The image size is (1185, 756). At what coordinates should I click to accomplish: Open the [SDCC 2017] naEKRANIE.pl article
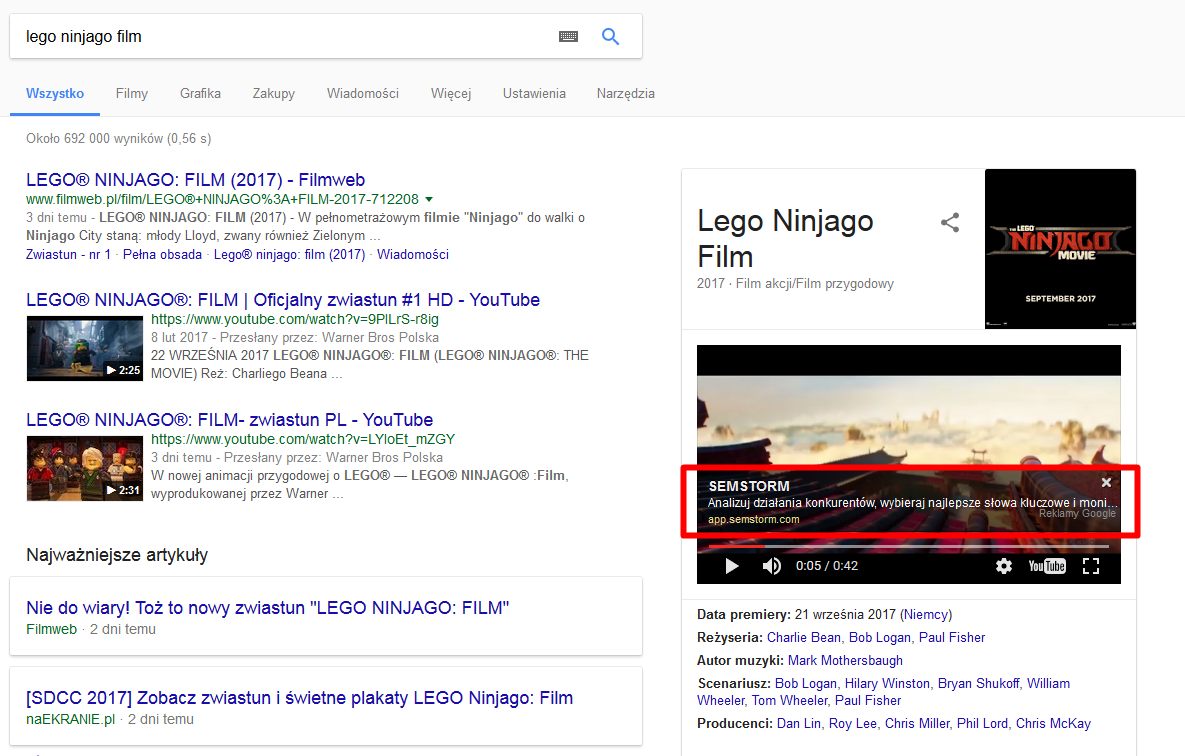click(x=299, y=698)
